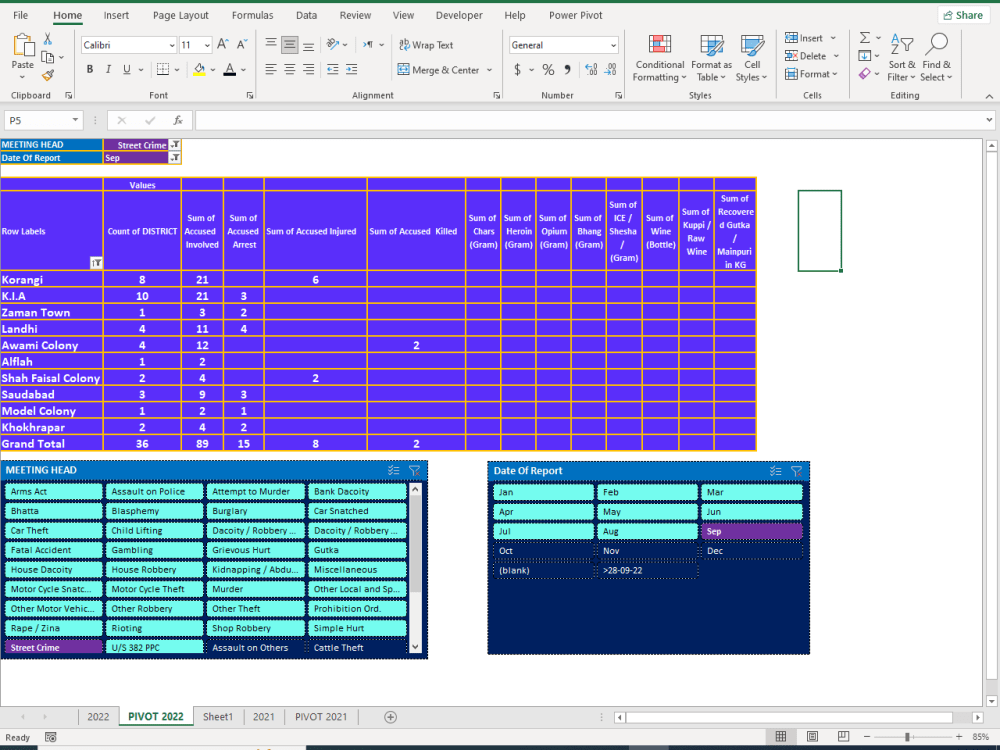Toggle bold formatting in the Font group
This screenshot has height=750, width=1000.
click(91, 68)
